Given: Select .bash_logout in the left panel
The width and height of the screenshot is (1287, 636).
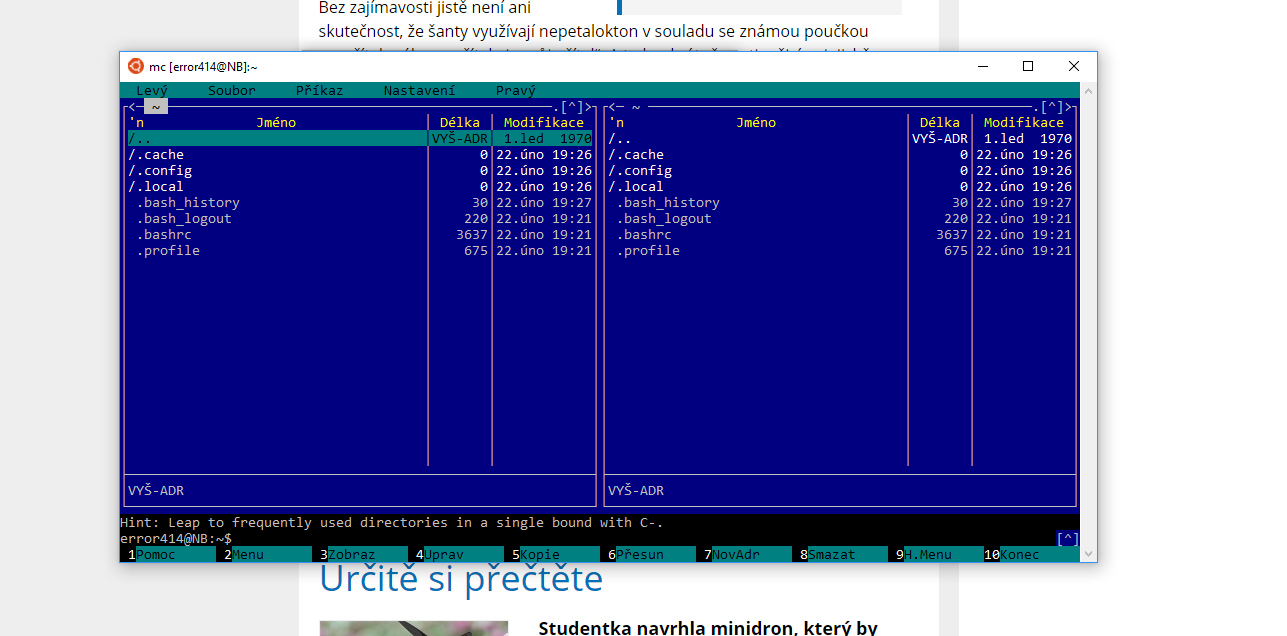Looking at the screenshot, I should 360,218.
